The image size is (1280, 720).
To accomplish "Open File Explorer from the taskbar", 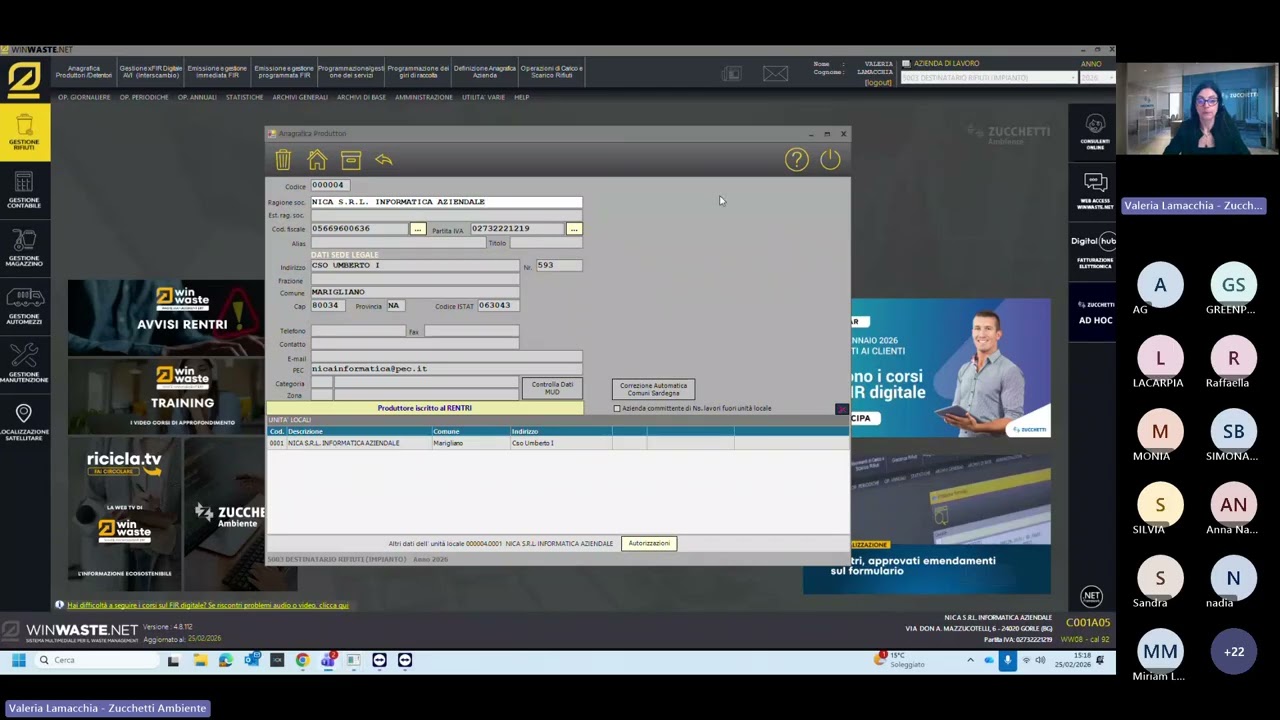I will [200, 660].
